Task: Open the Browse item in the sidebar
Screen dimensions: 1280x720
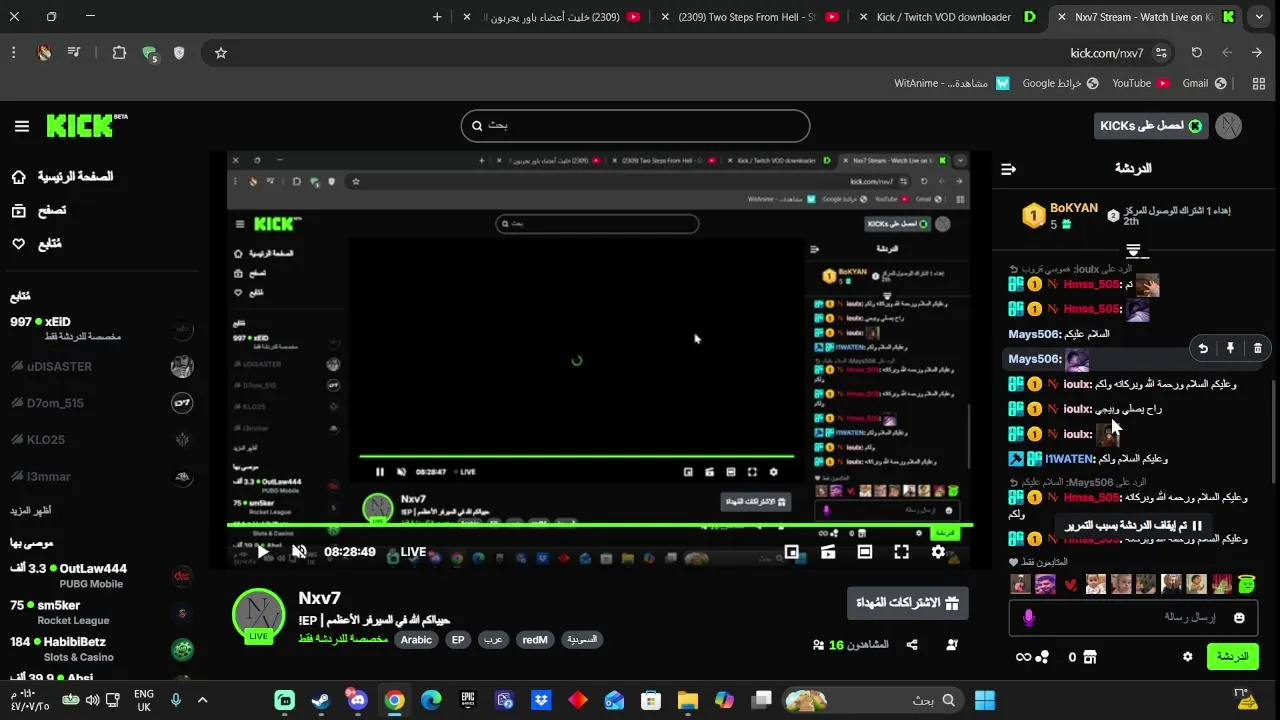Action: point(38,210)
